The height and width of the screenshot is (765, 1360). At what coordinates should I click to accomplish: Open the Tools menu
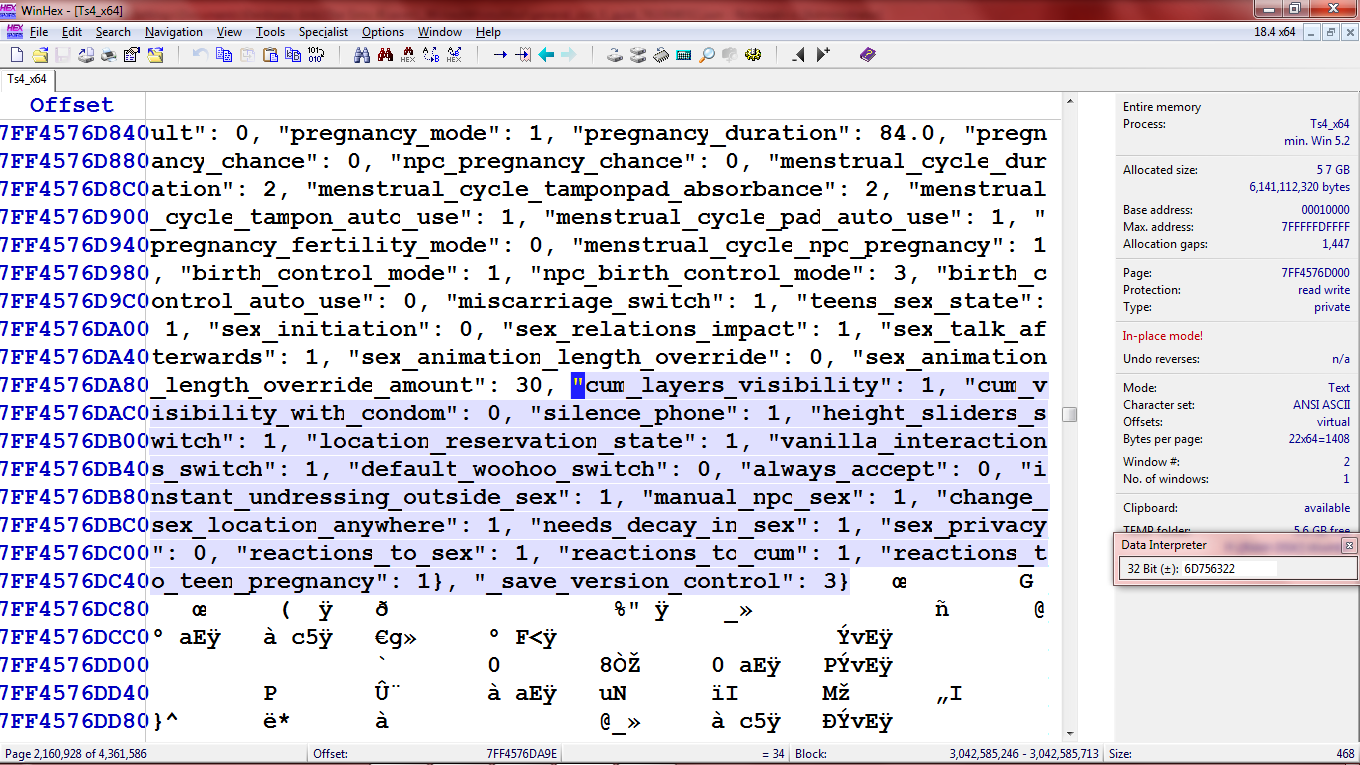[x=270, y=32]
